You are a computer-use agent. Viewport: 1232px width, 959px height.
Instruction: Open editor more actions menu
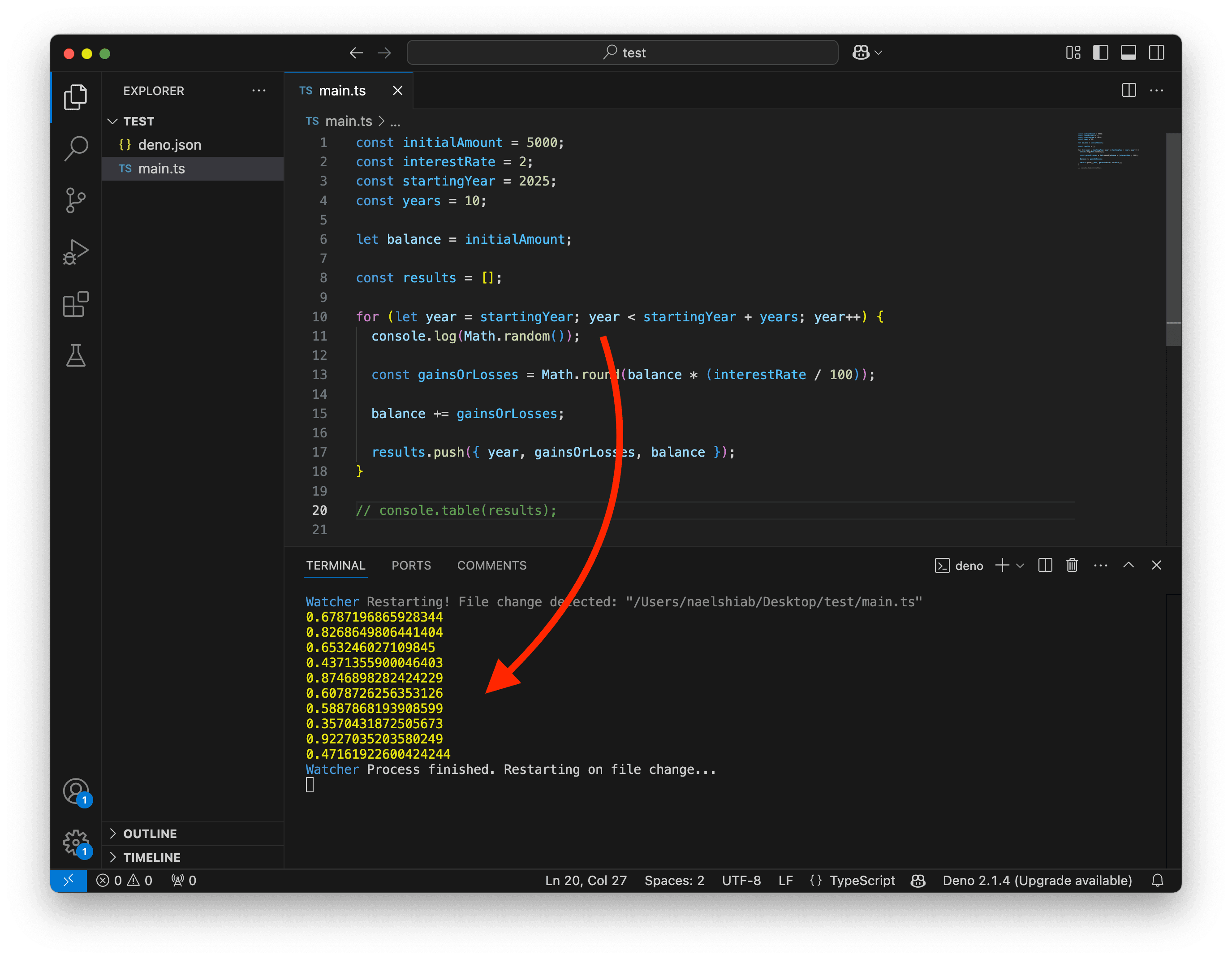[1156, 90]
